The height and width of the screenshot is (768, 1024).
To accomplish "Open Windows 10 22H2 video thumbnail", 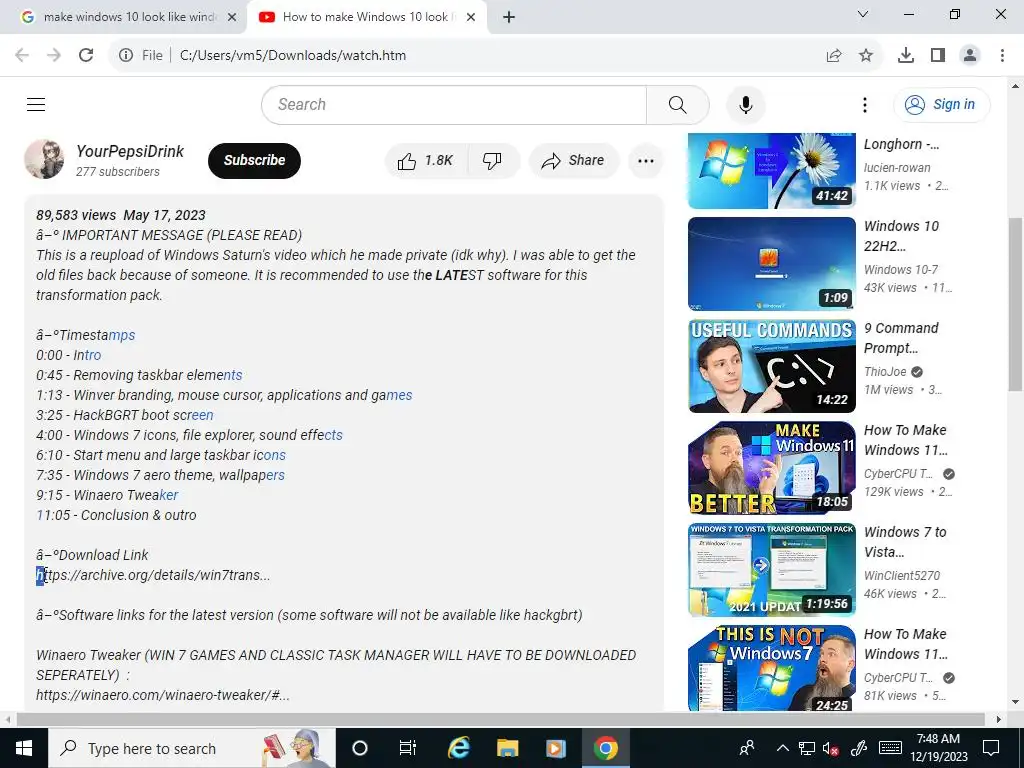I will (771, 264).
